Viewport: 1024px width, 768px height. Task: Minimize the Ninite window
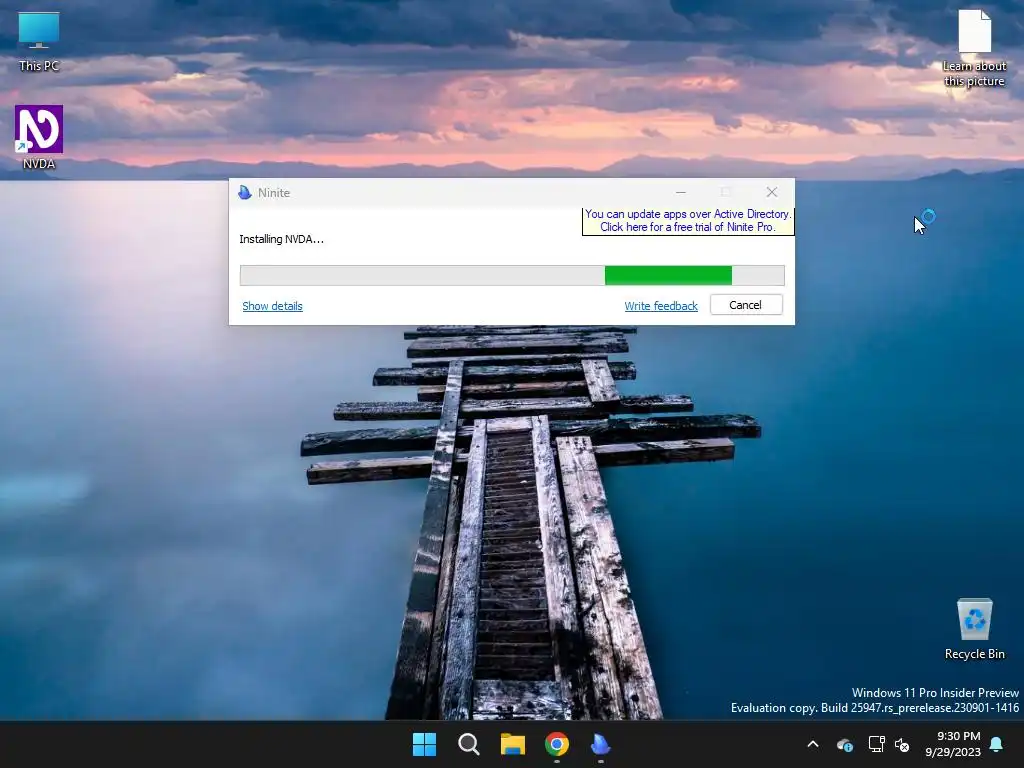point(680,193)
